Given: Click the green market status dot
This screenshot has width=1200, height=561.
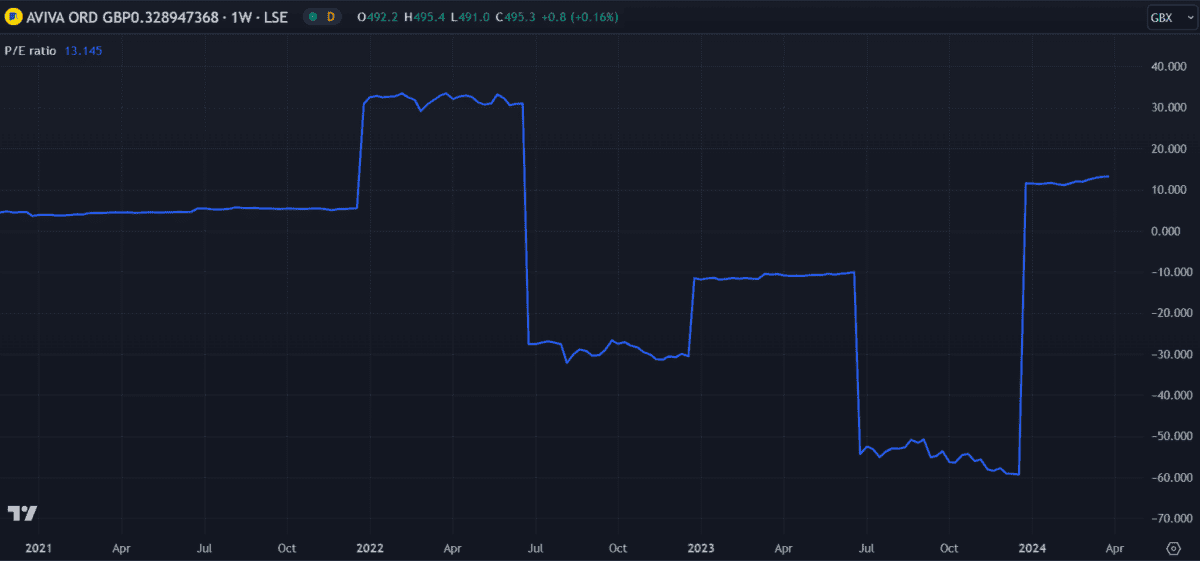Looking at the screenshot, I should (313, 17).
